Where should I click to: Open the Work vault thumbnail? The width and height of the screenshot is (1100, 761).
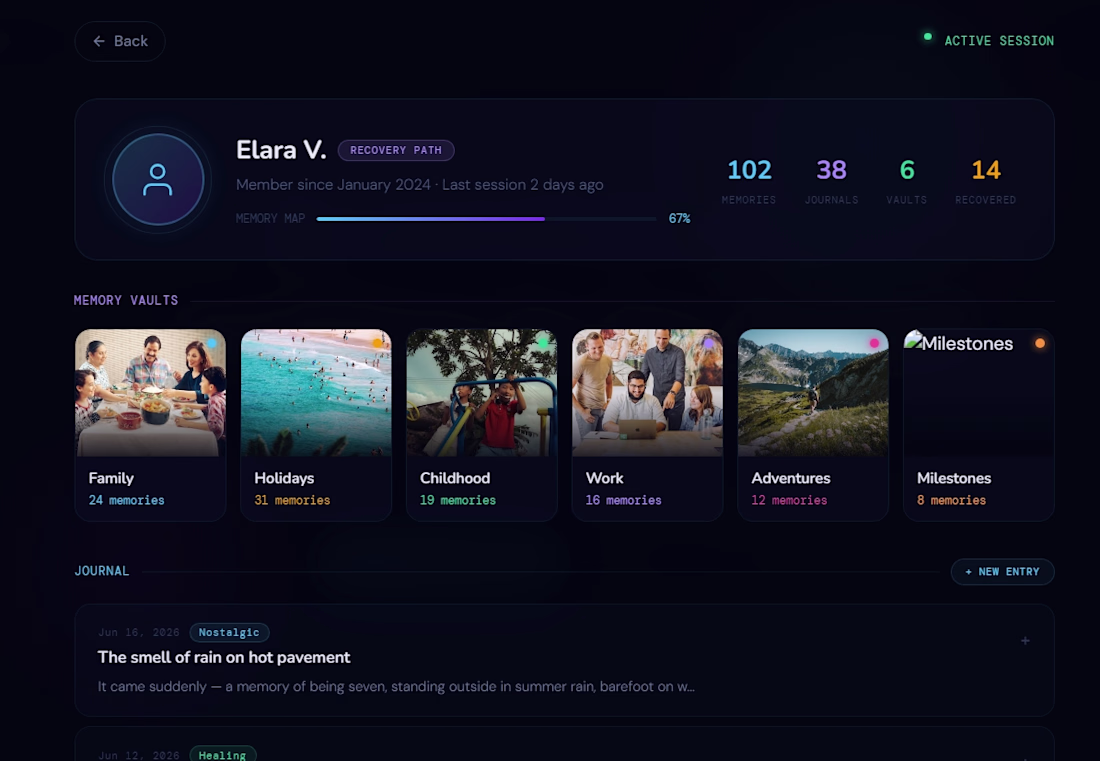tap(647, 393)
